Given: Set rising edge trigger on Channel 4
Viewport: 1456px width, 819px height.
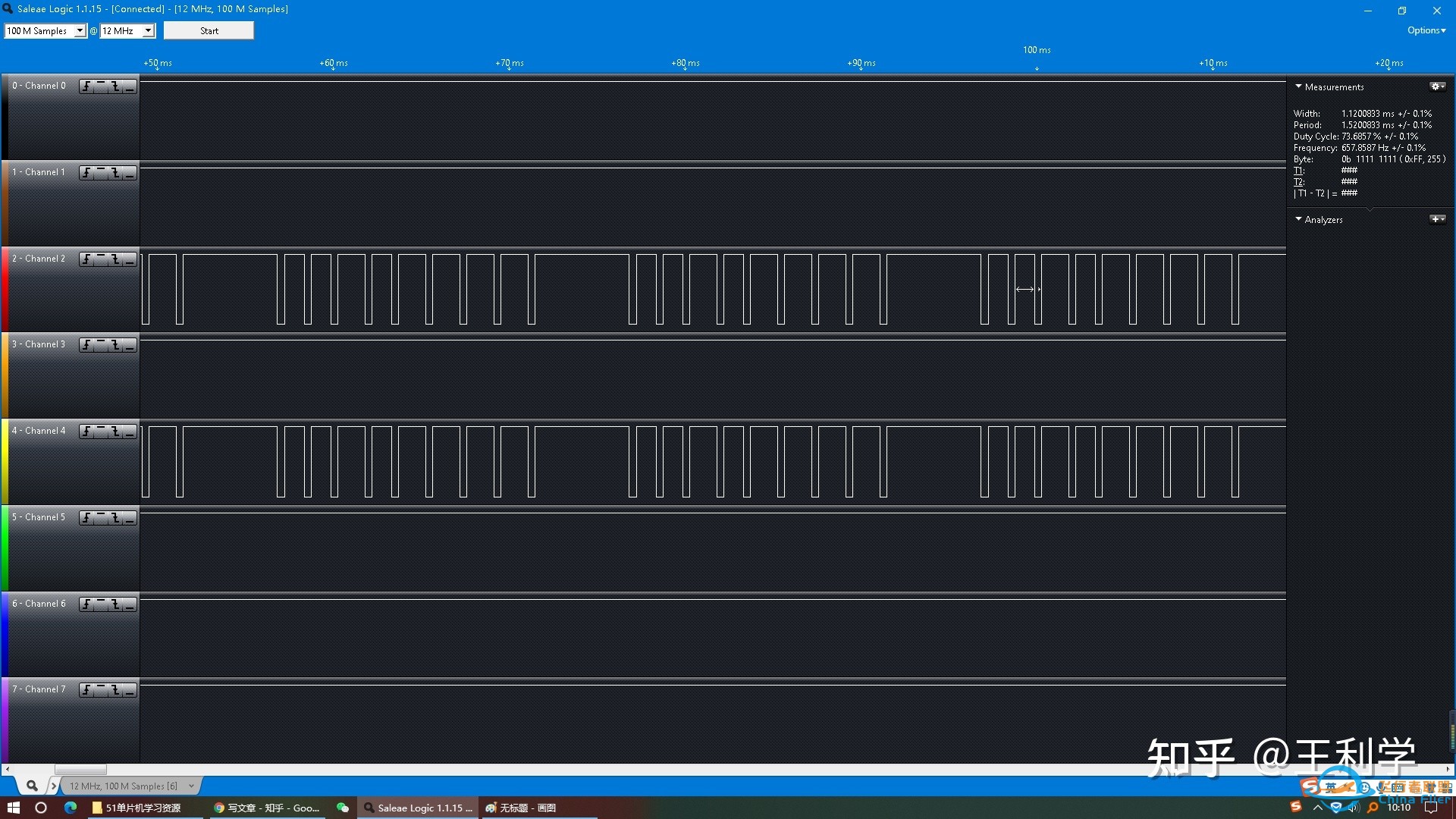Looking at the screenshot, I should [x=86, y=431].
